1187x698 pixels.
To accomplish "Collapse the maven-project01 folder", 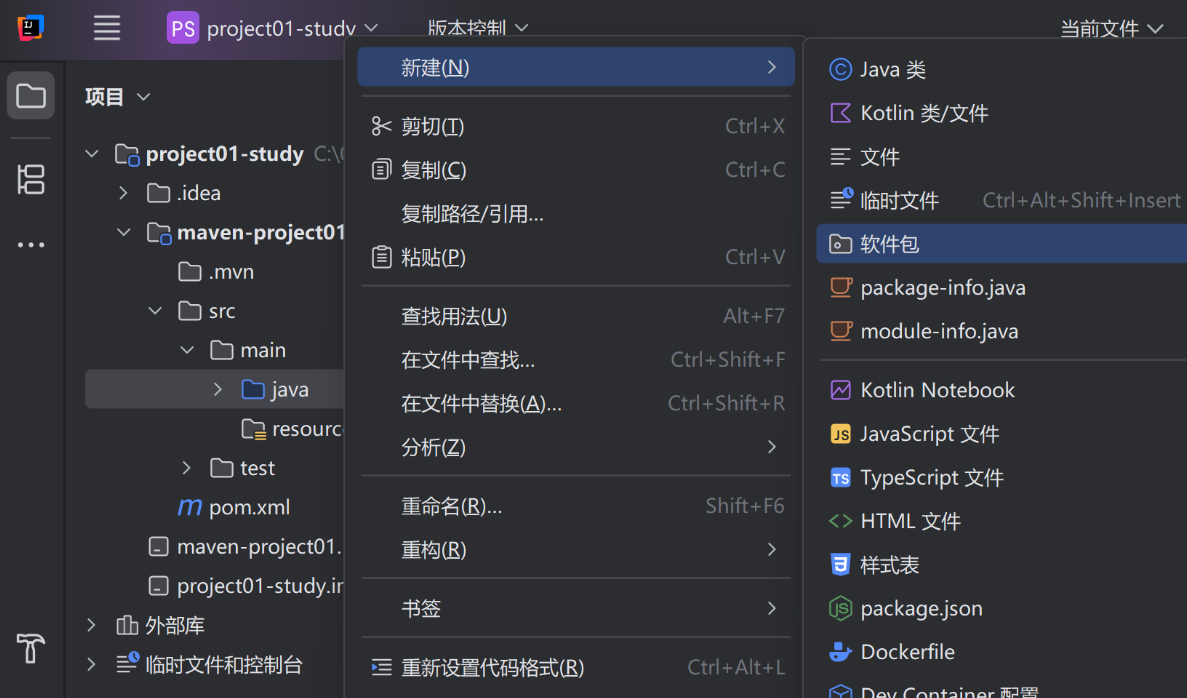I will (124, 231).
